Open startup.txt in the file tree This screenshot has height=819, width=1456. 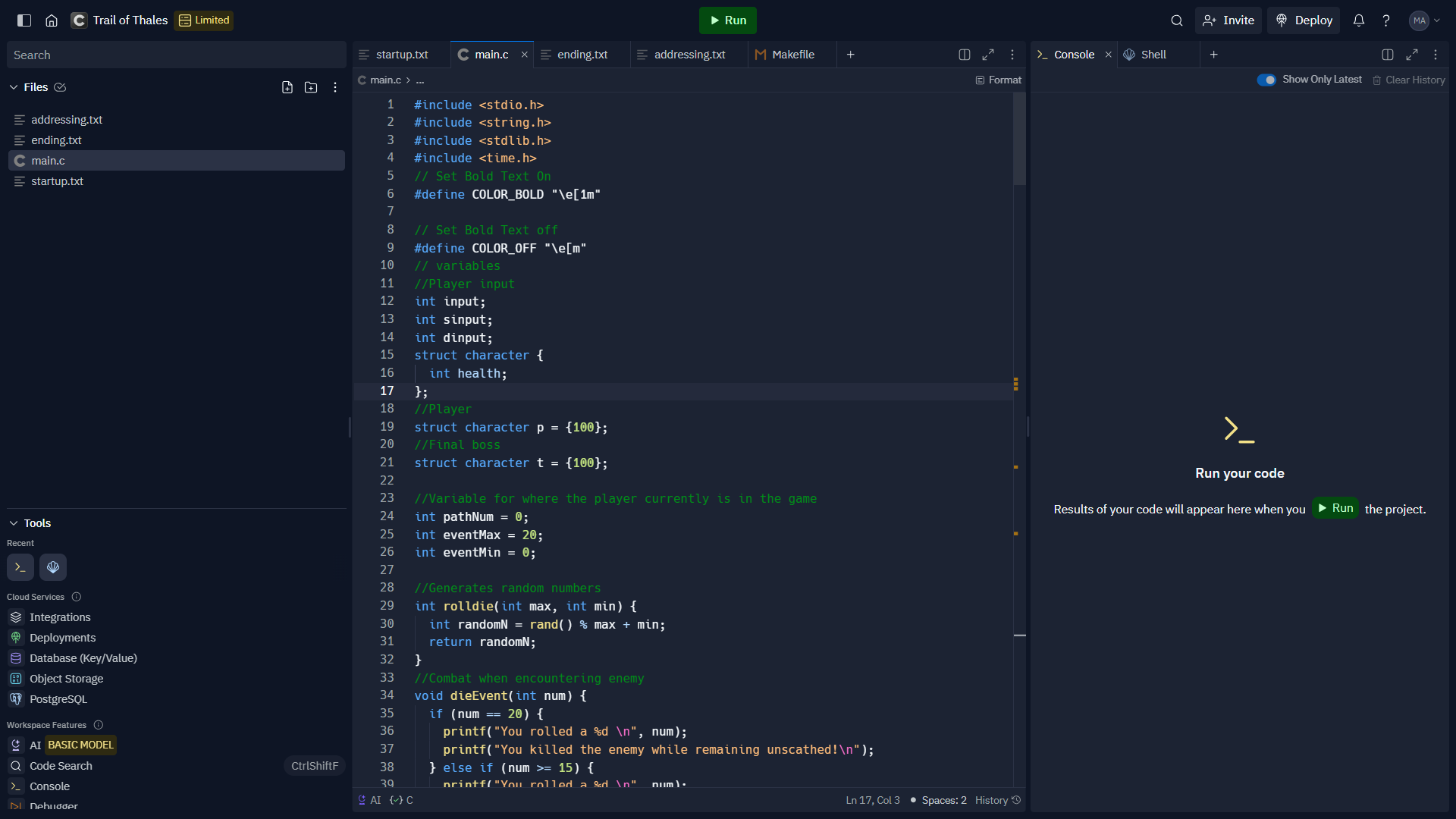pos(57,181)
